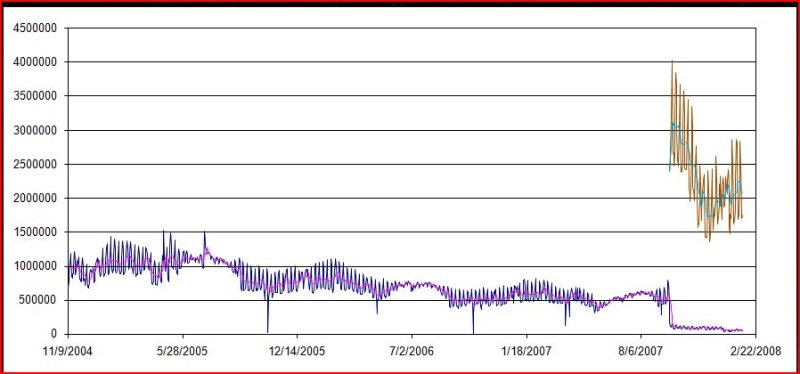
Task: Click the 8/6/2007 date label
Action: pyautogui.click(x=641, y=352)
